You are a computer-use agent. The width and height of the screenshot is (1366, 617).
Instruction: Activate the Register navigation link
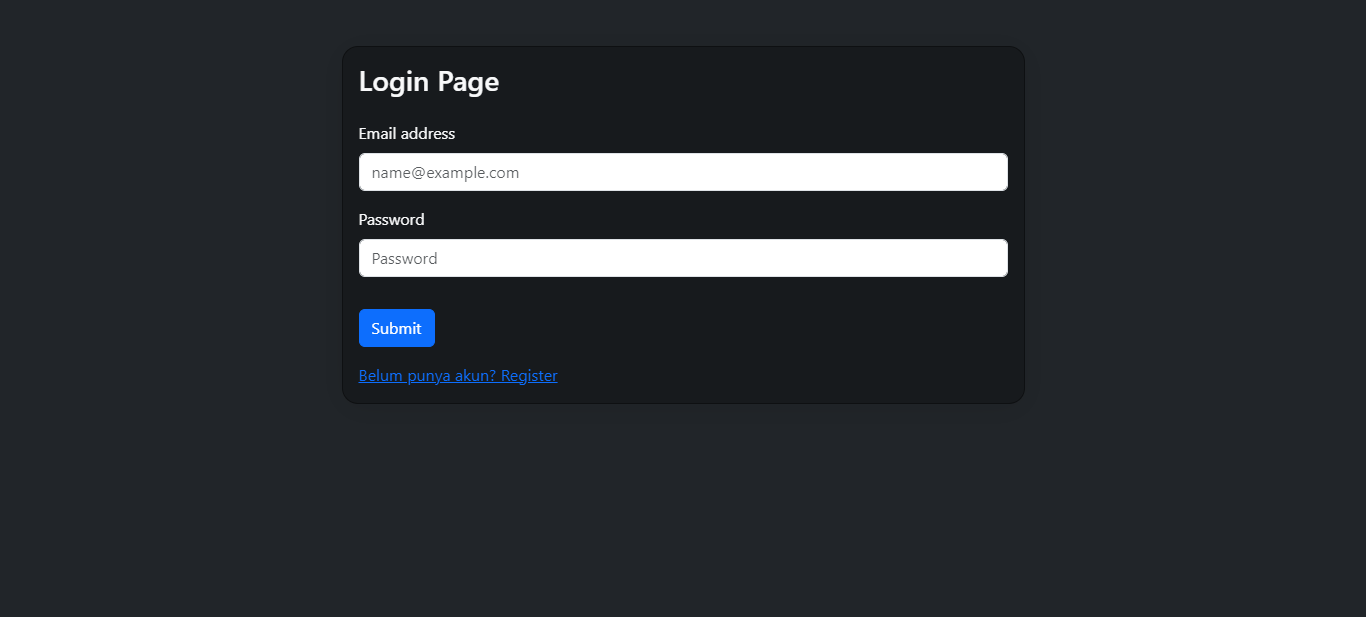(529, 375)
